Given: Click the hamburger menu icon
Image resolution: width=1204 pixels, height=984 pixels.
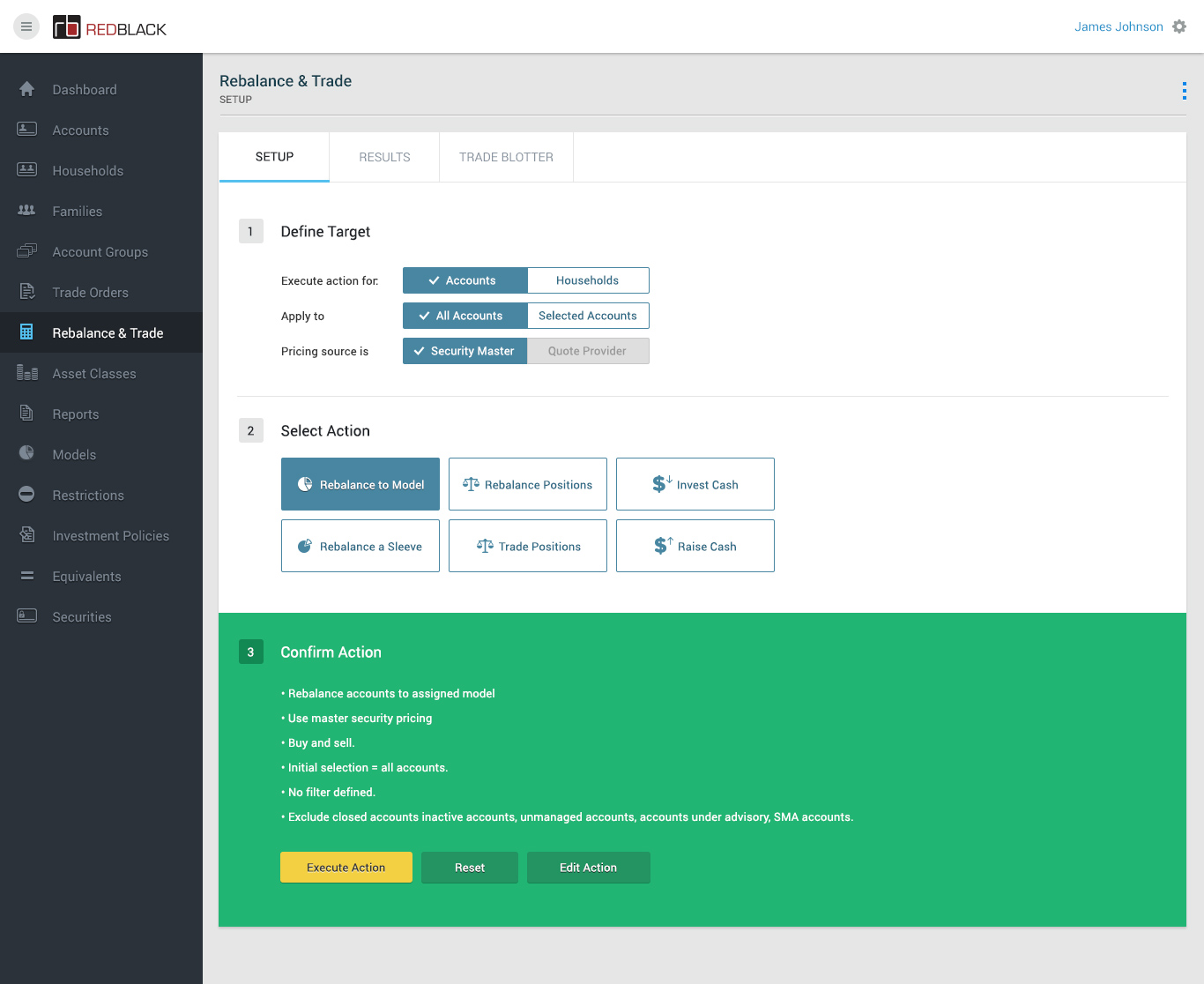Looking at the screenshot, I should [26, 26].
